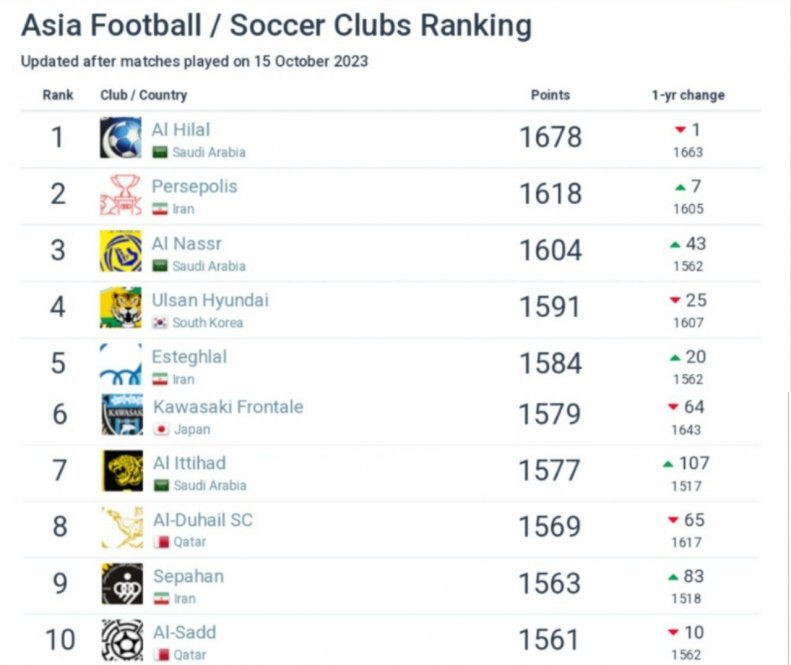The image size is (791, 665).
Task: Click the Ulsan Hyundai tiger logo
Action: point(120,308)
